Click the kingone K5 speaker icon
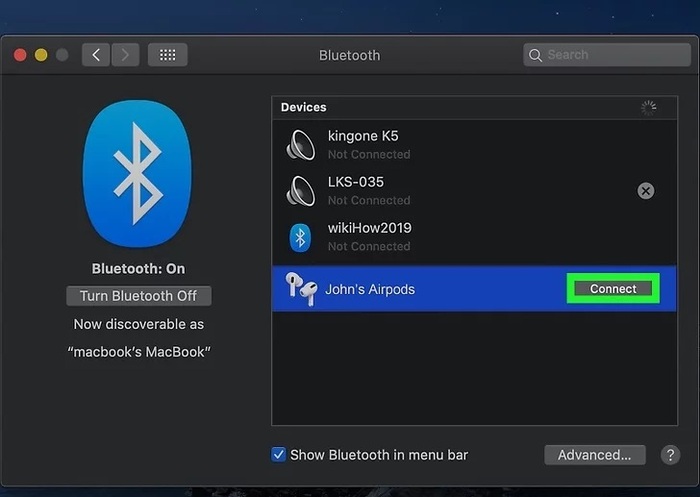This screenshot has width=700, height=497. coord(300,145)
